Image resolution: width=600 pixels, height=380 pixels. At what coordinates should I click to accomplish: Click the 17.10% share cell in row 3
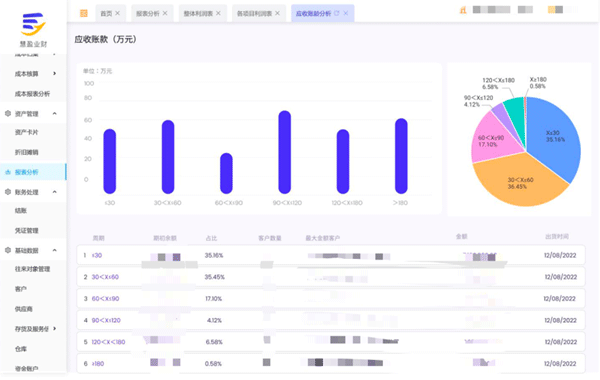click(214, 298)
